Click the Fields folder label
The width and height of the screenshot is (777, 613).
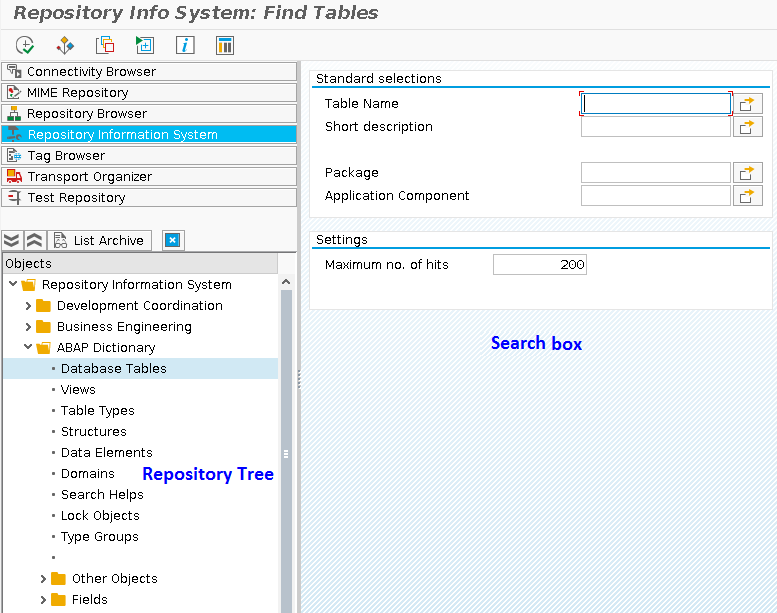(90, 600)
